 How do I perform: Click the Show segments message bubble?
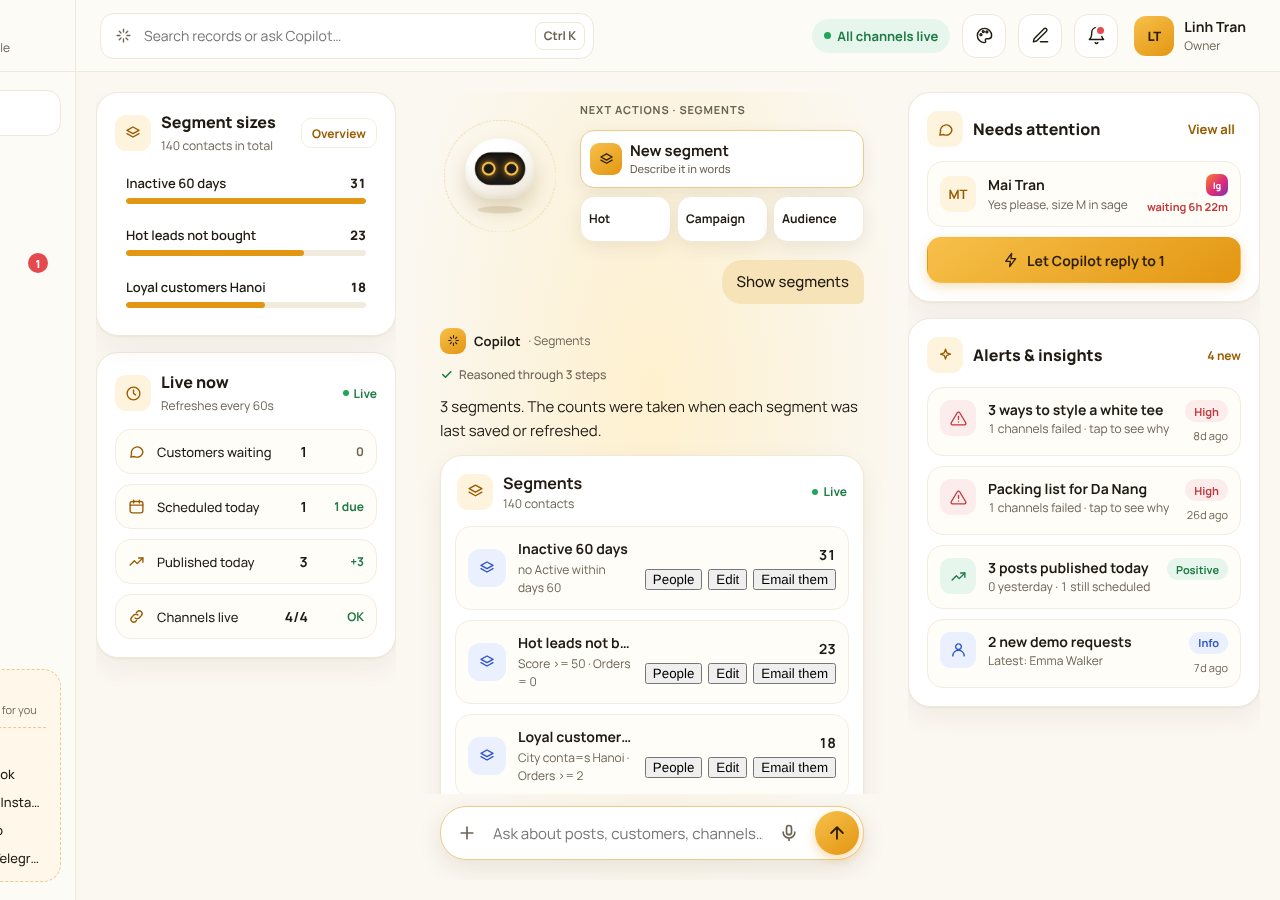[x=793, y=282]
